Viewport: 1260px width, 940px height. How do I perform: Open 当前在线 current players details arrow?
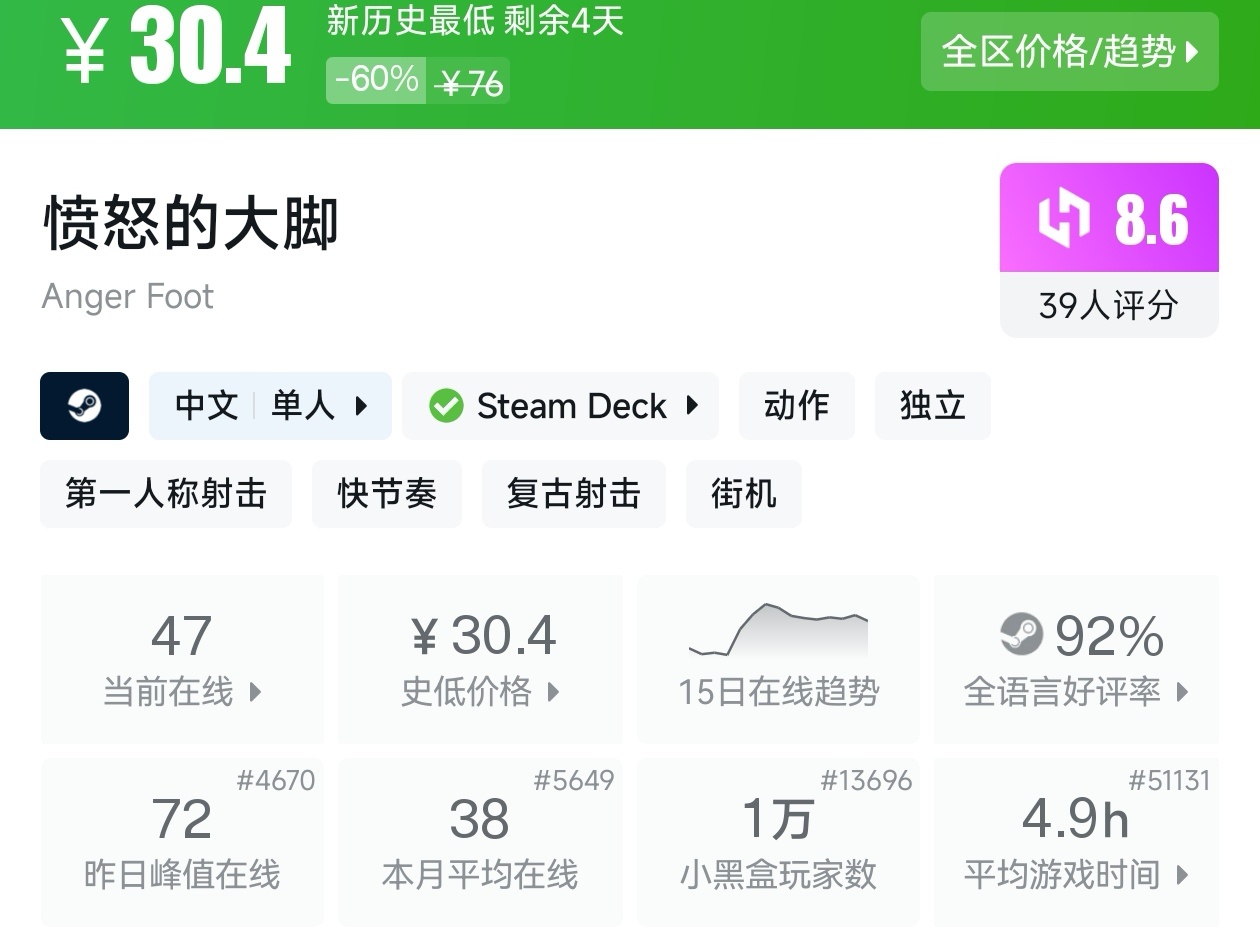pos(255,692)
